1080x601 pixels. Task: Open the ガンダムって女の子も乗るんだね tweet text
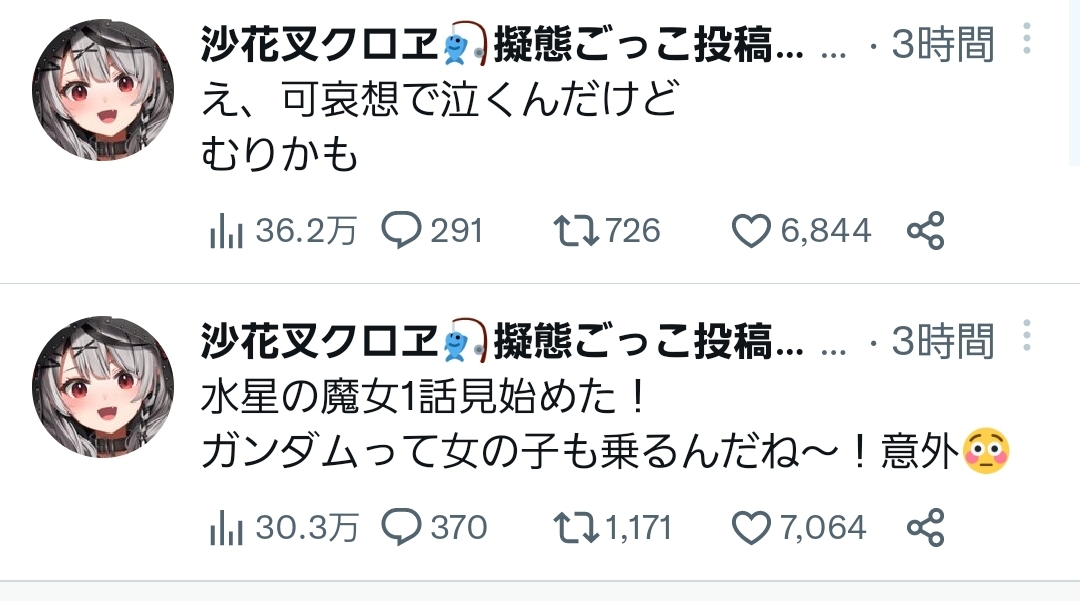click(580, 453)
